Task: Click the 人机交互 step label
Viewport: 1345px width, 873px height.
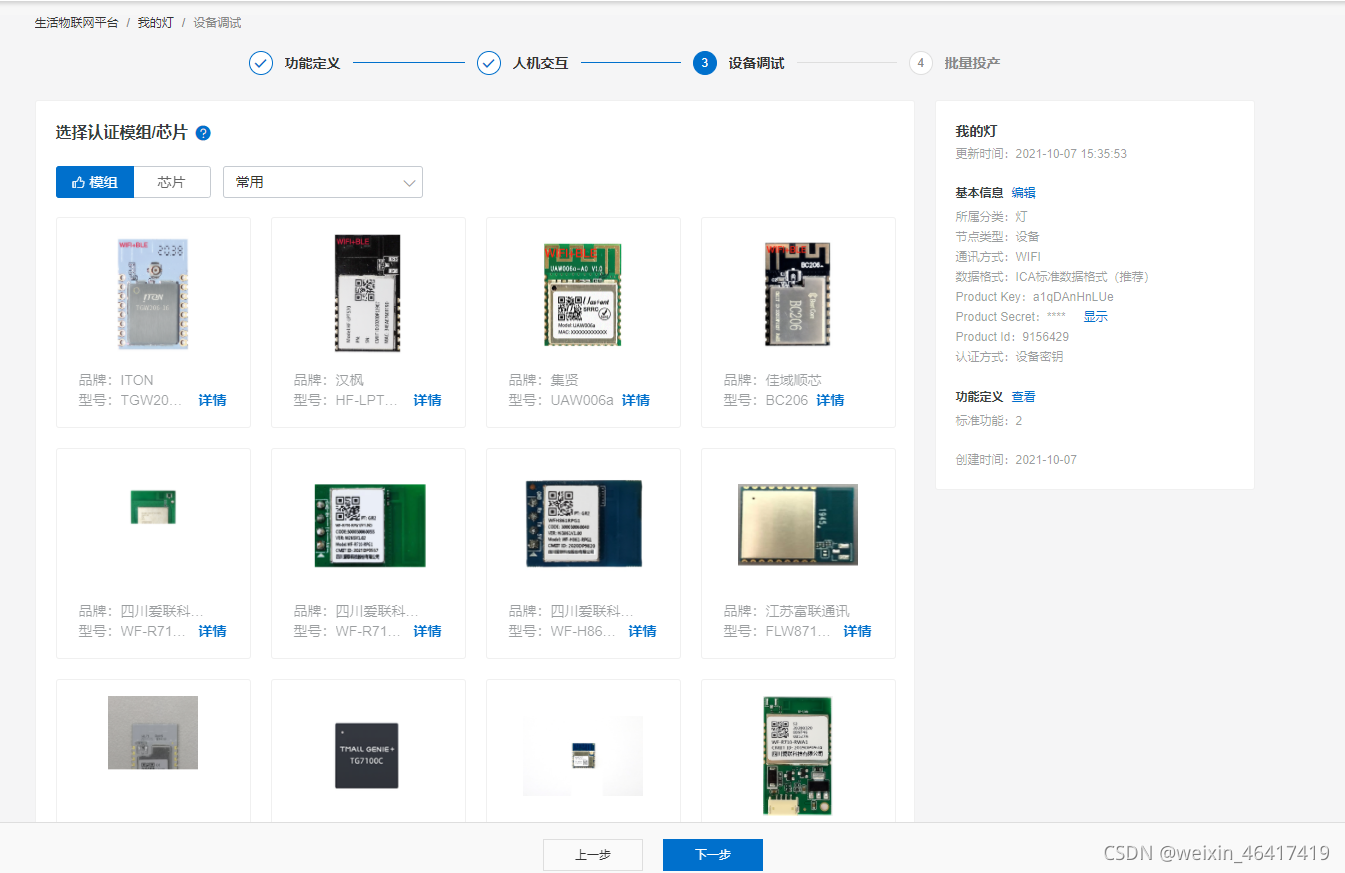Action: click(540, 63)
